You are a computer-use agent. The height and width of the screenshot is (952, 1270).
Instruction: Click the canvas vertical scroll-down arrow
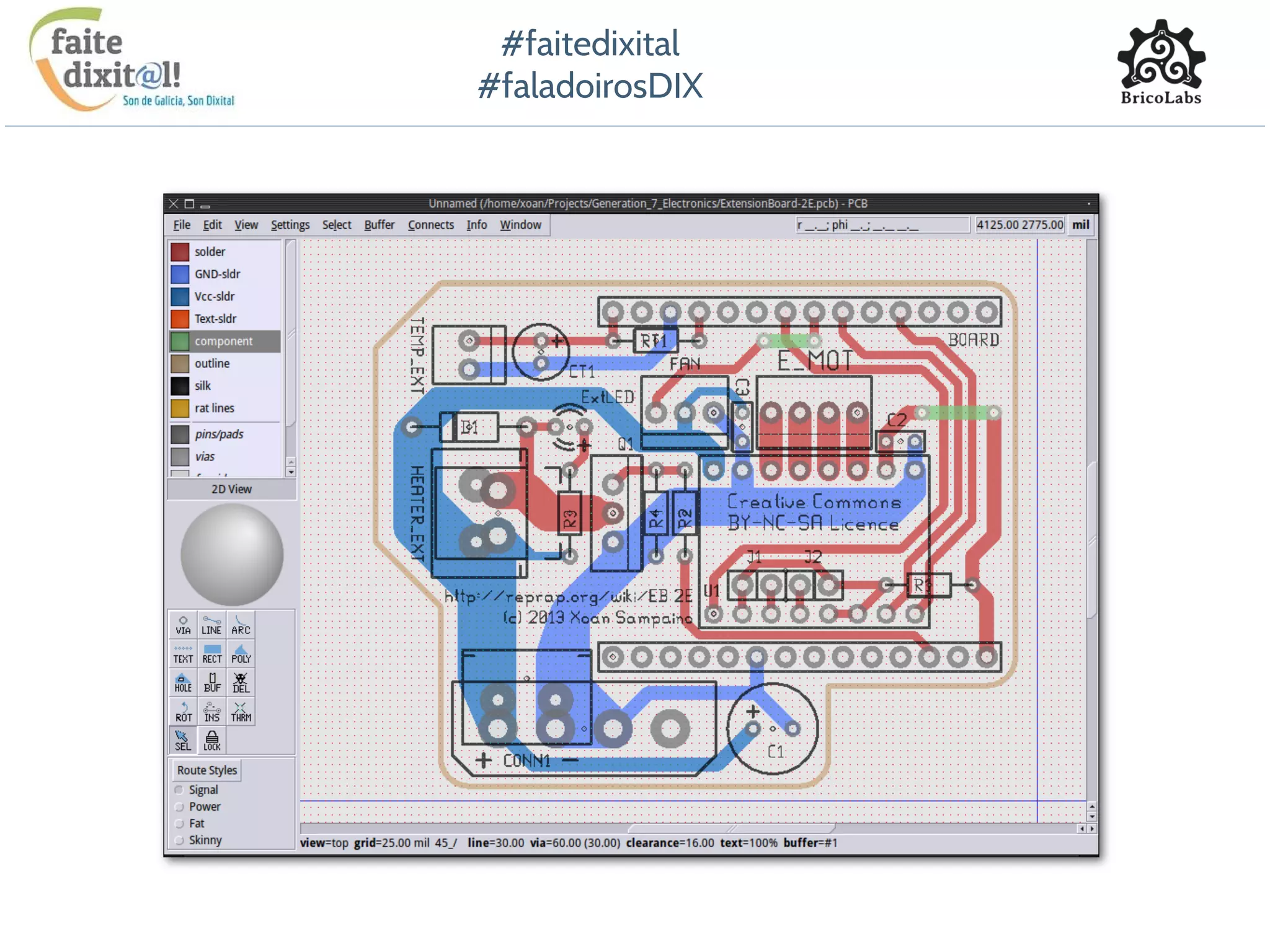pos(1091,816)
